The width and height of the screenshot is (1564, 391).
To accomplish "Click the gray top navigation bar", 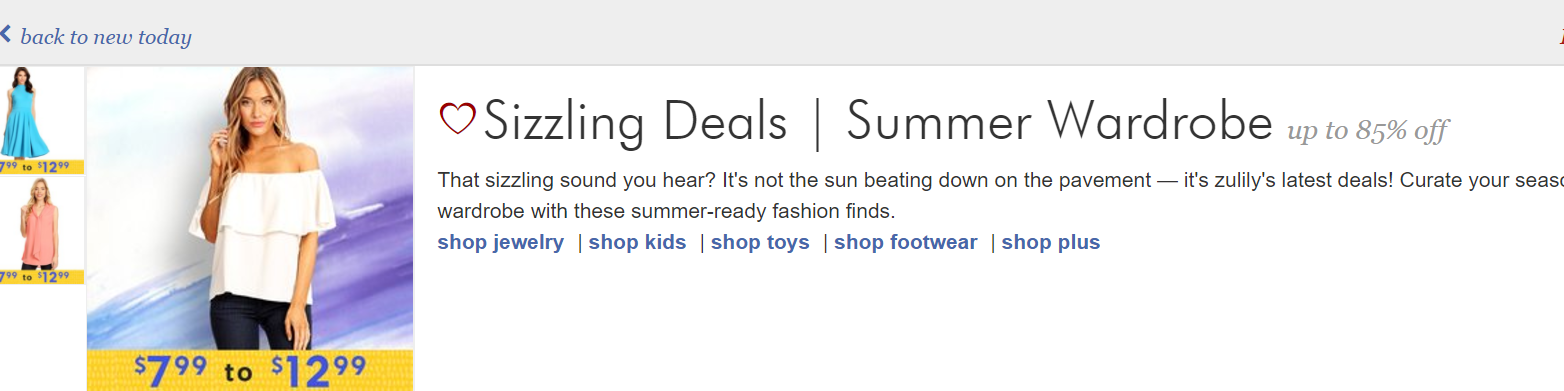I will pyautogui.click(x=782, y=32).
